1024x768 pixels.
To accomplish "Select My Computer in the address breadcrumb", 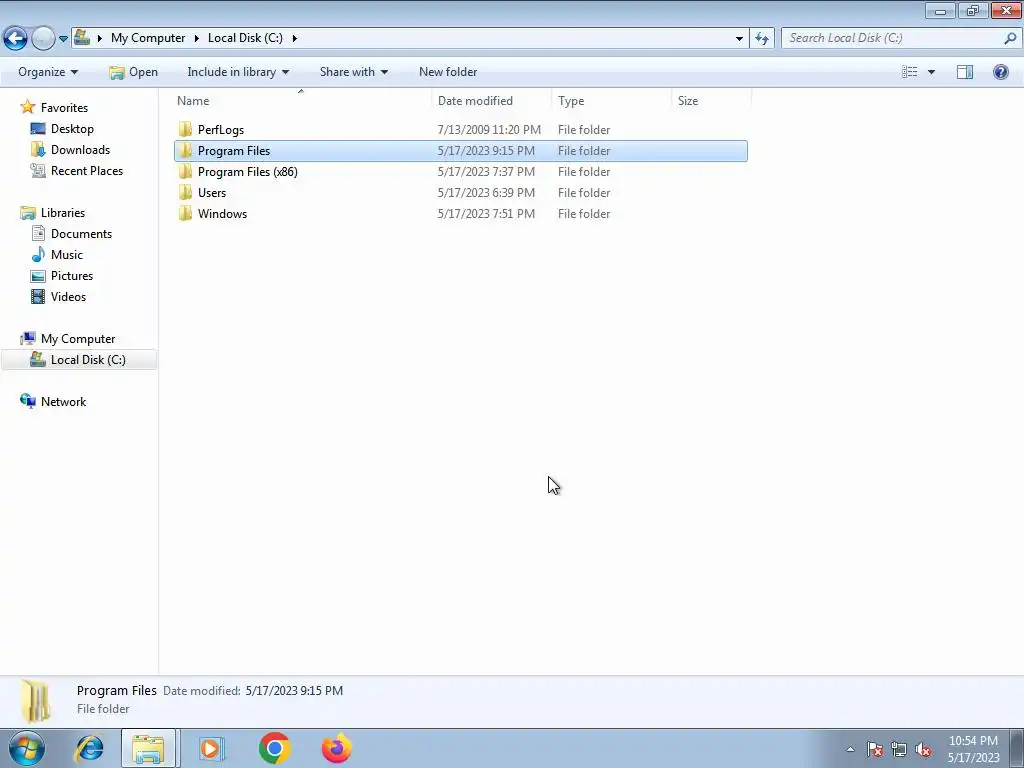I will point(148,38).
